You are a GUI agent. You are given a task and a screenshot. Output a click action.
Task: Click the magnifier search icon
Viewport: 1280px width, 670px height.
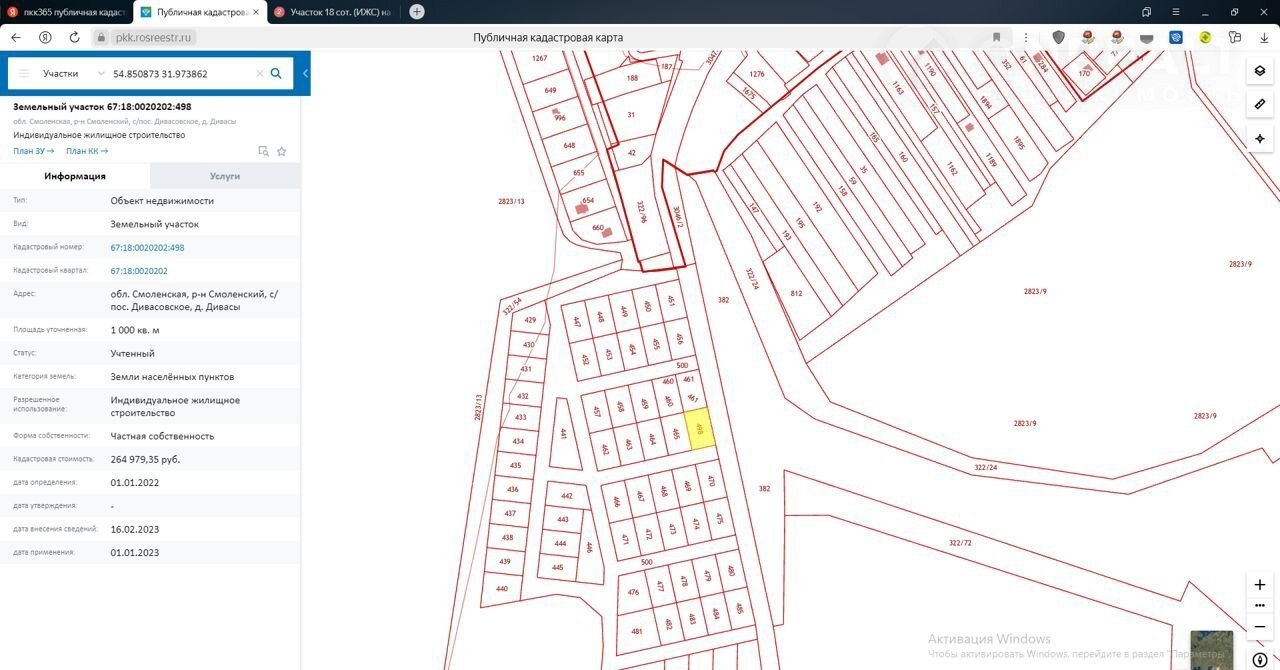(x=276, y=74)
